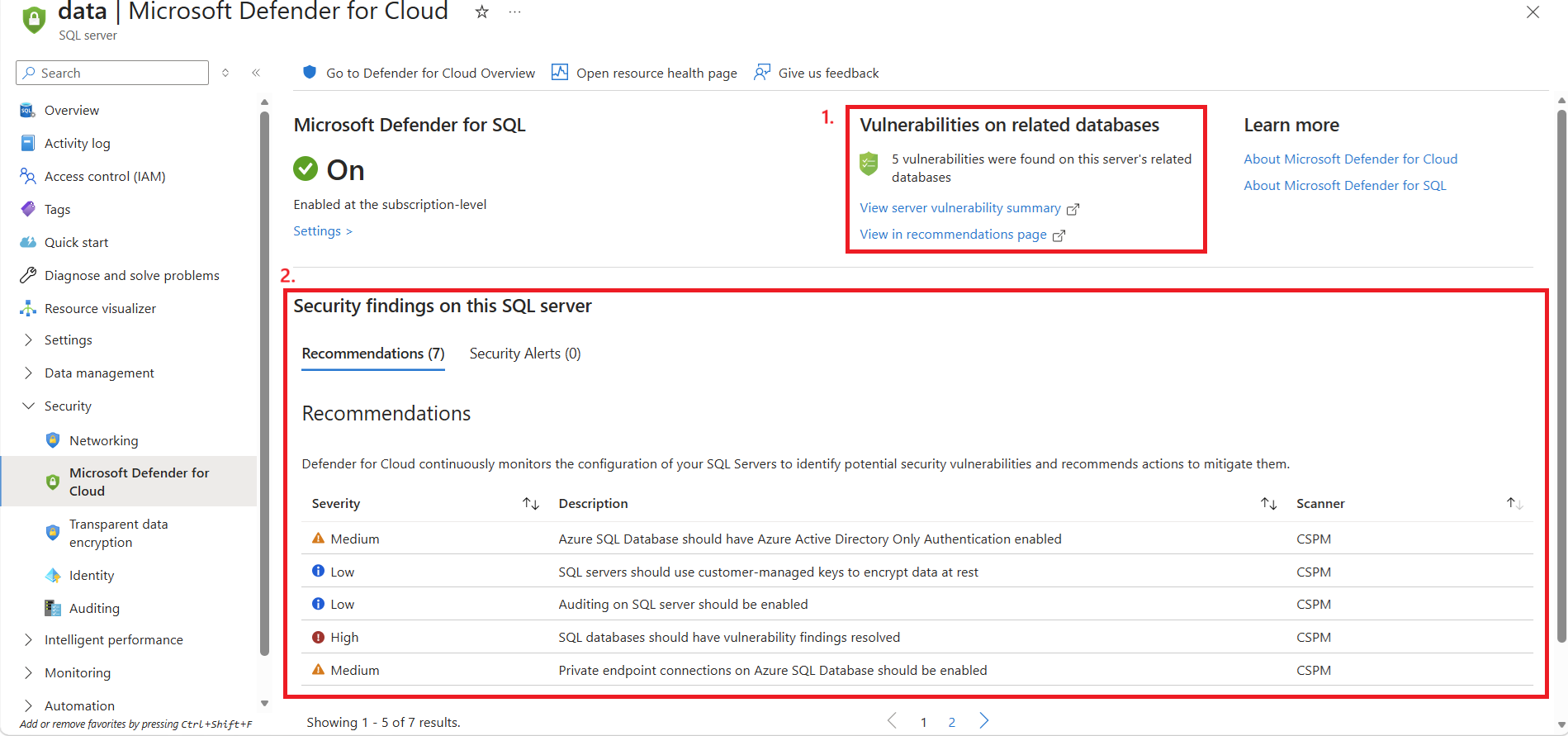Click the Private endpoint connections recommendation

point(773,671)
